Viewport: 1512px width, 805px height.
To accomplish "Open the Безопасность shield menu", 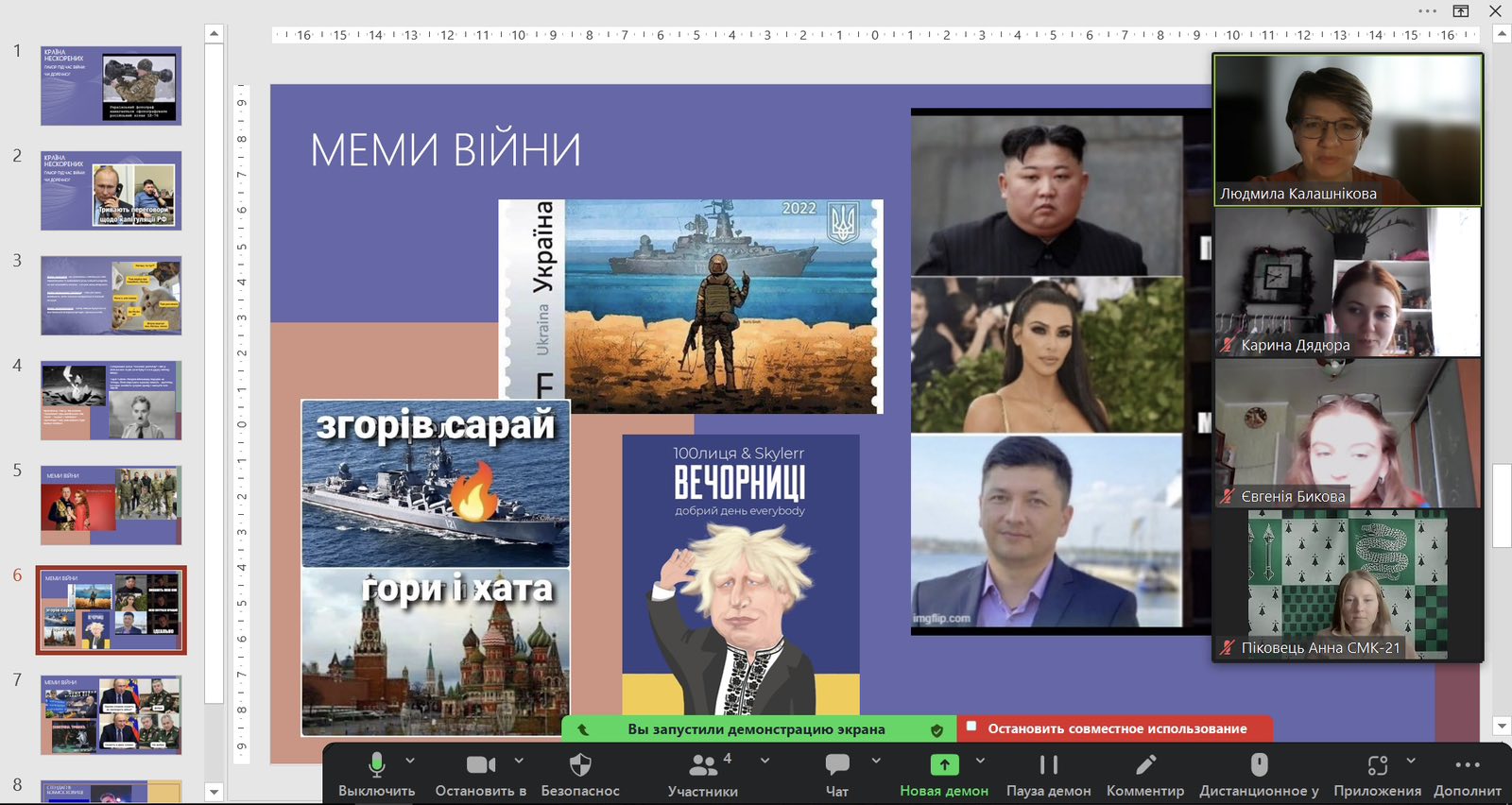I will (x=580, y=775).
